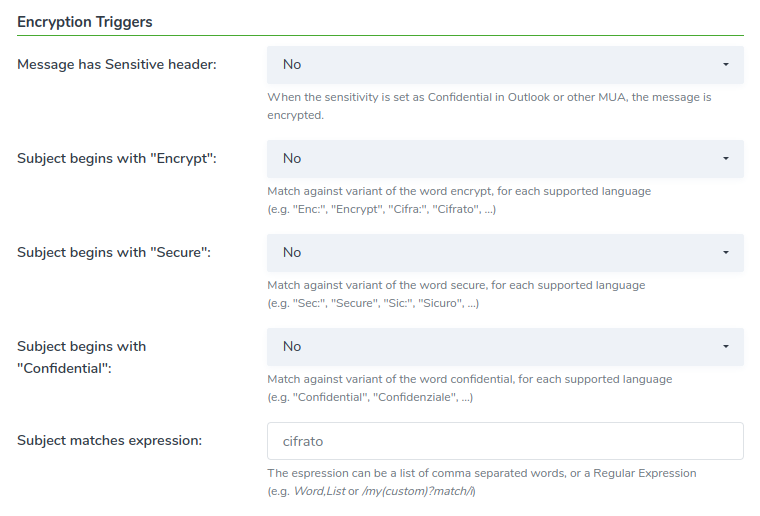Click the caret arrow of "Encrypt" select
Screen dimensions: 760x516
tap(725, 159)
